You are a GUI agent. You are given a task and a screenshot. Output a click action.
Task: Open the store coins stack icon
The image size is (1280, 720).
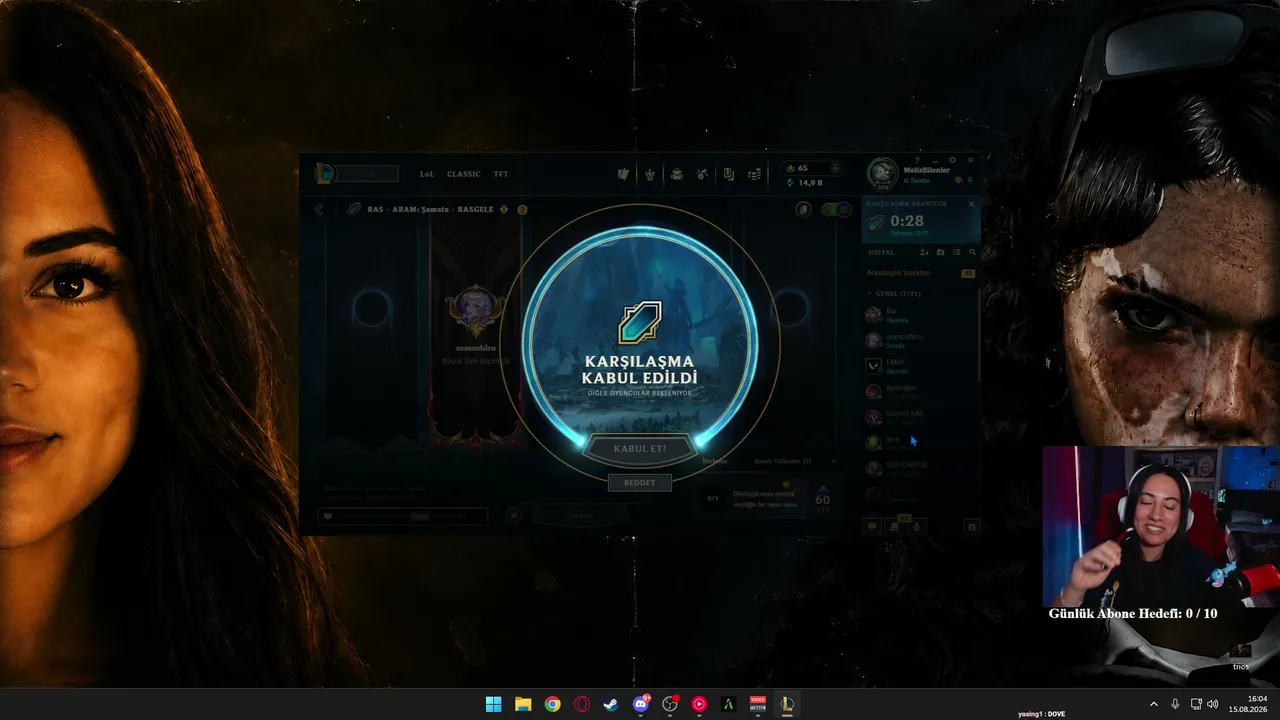coord(754,174)
